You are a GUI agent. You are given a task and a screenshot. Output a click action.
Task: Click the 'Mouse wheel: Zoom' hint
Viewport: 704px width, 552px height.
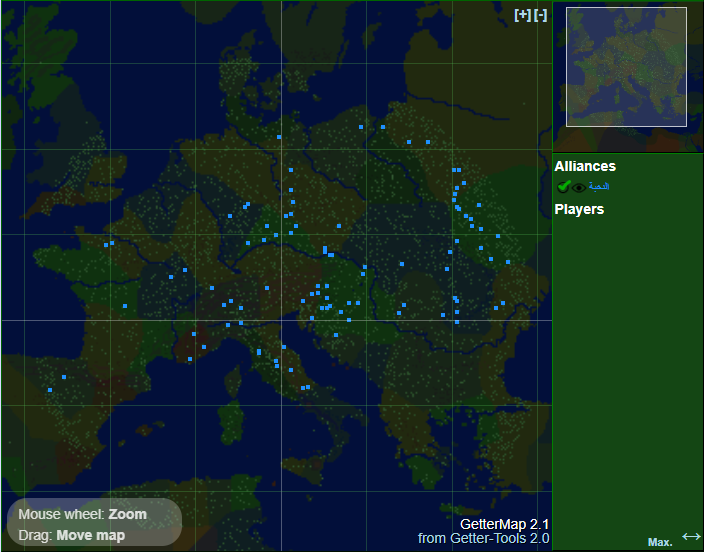tap(83, 514)
